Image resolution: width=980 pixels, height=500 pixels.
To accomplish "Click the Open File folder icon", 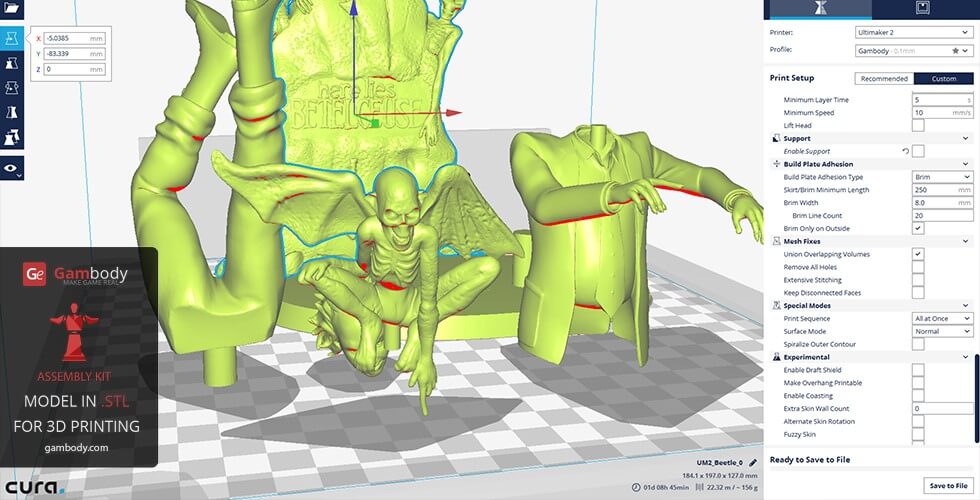I will pos(12,8).
